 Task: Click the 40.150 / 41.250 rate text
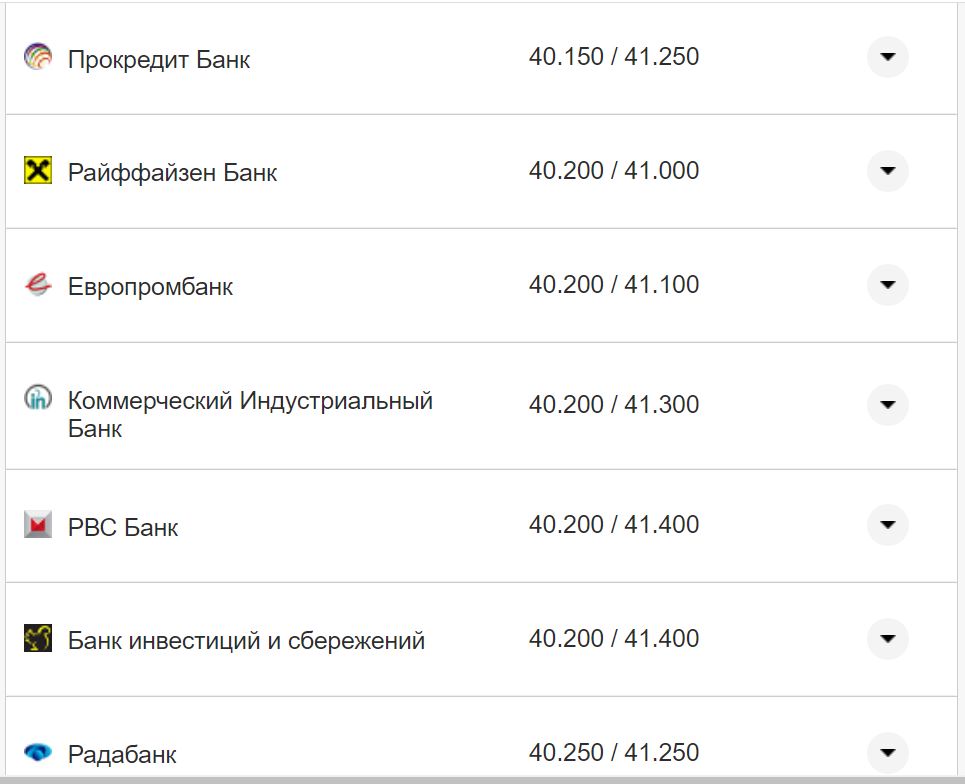pos(615,57)
